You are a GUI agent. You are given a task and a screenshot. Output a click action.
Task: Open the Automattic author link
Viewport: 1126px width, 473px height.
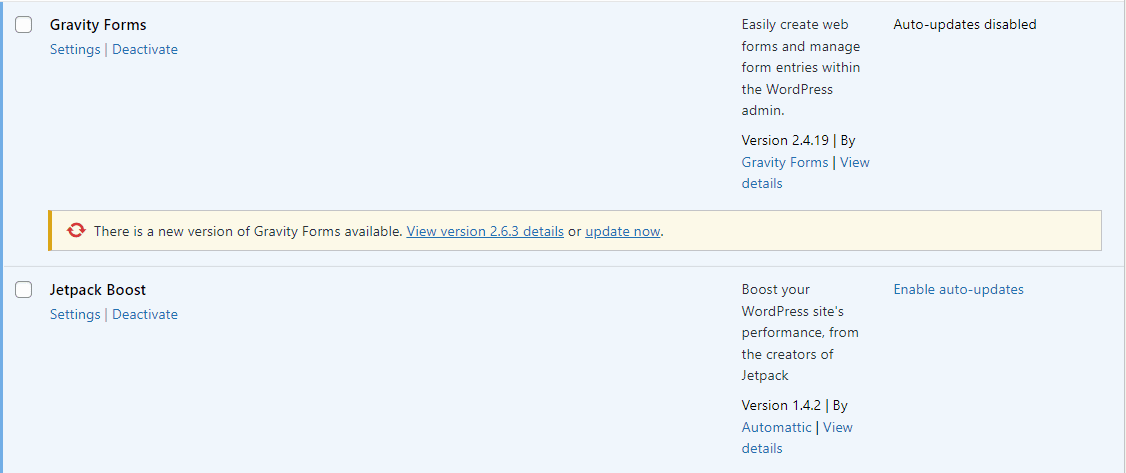pos(776,427)
